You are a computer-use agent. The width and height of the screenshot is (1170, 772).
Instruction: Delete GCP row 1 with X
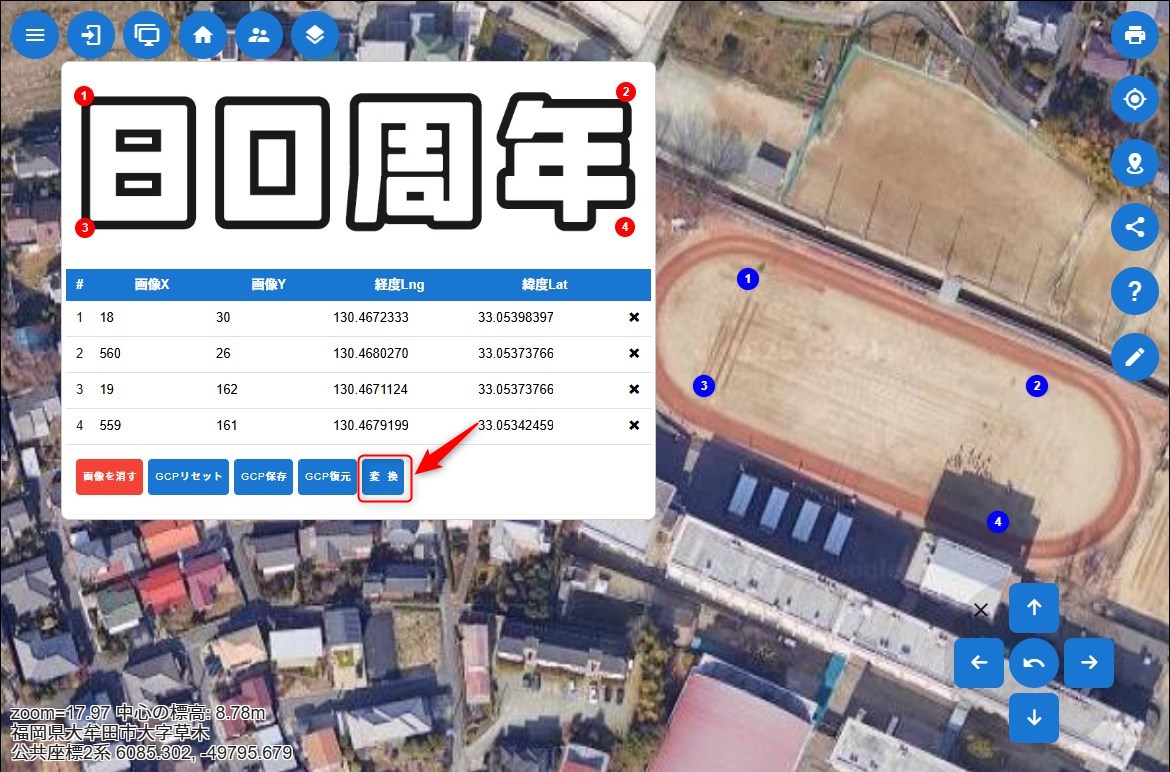(x=634, y=318)
